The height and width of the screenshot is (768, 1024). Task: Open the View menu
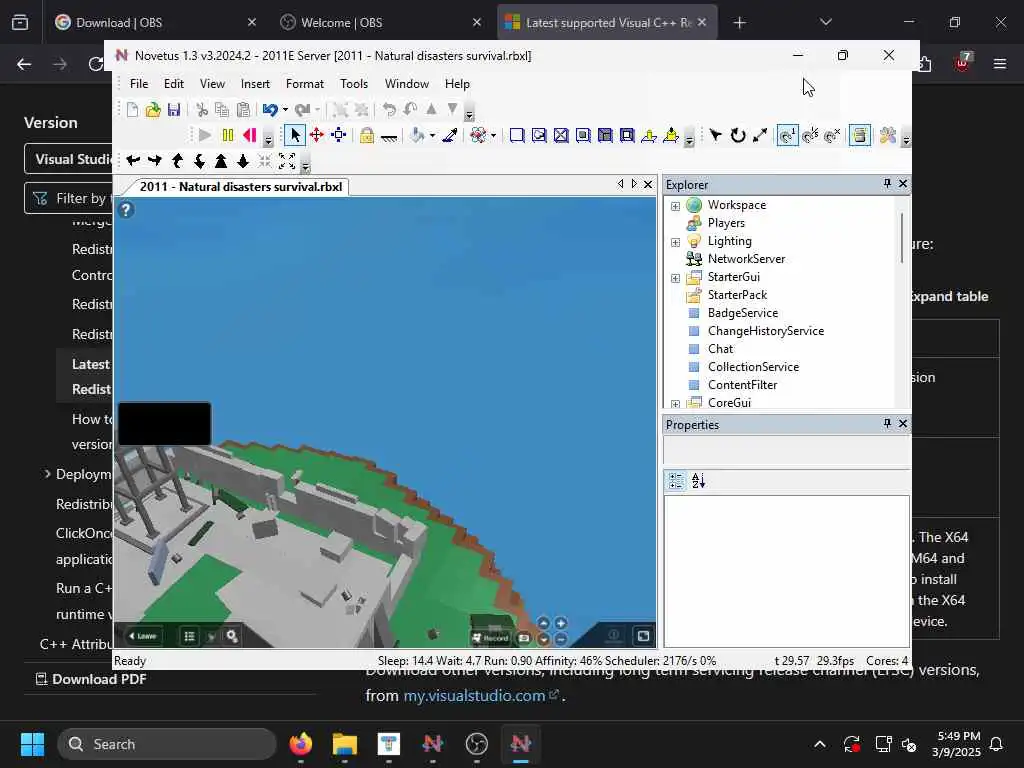[x=212, y=84]
